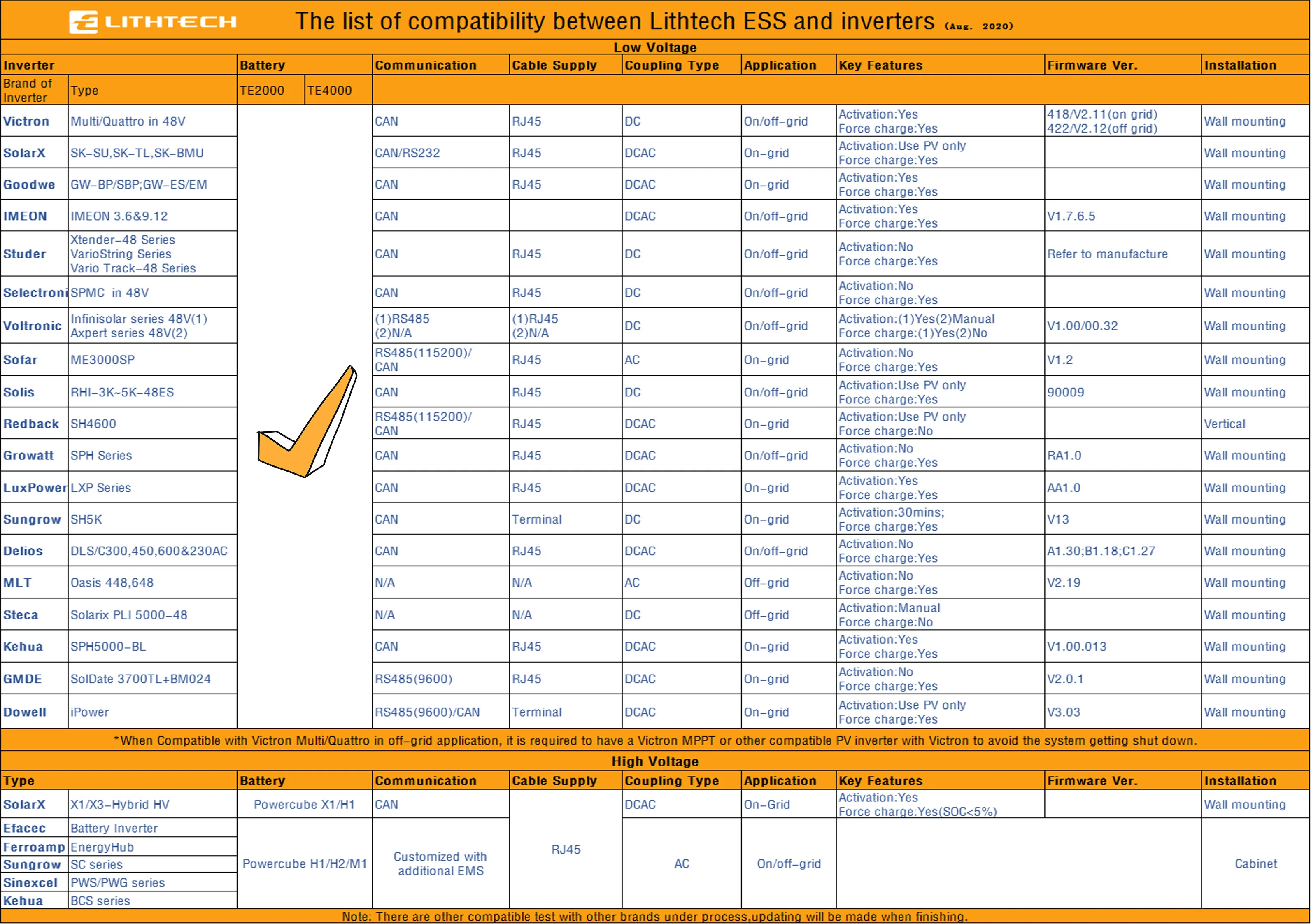The image size is (1311, 924).
Task: Click the 'Brand of Inverter' header cell
Action: point(34,90)
